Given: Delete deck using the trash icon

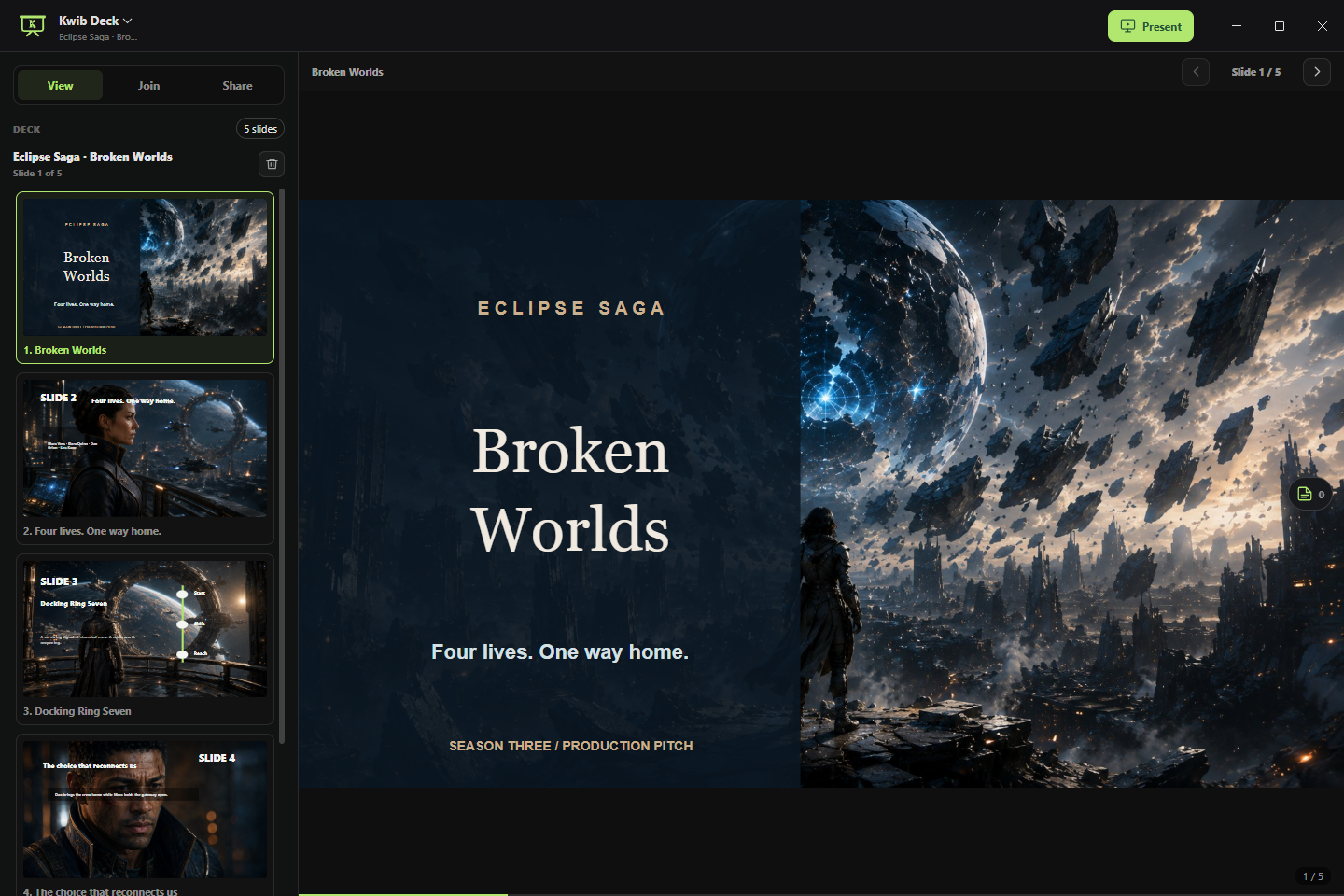Looking at the screenshot, I should (x=272, y=164).
